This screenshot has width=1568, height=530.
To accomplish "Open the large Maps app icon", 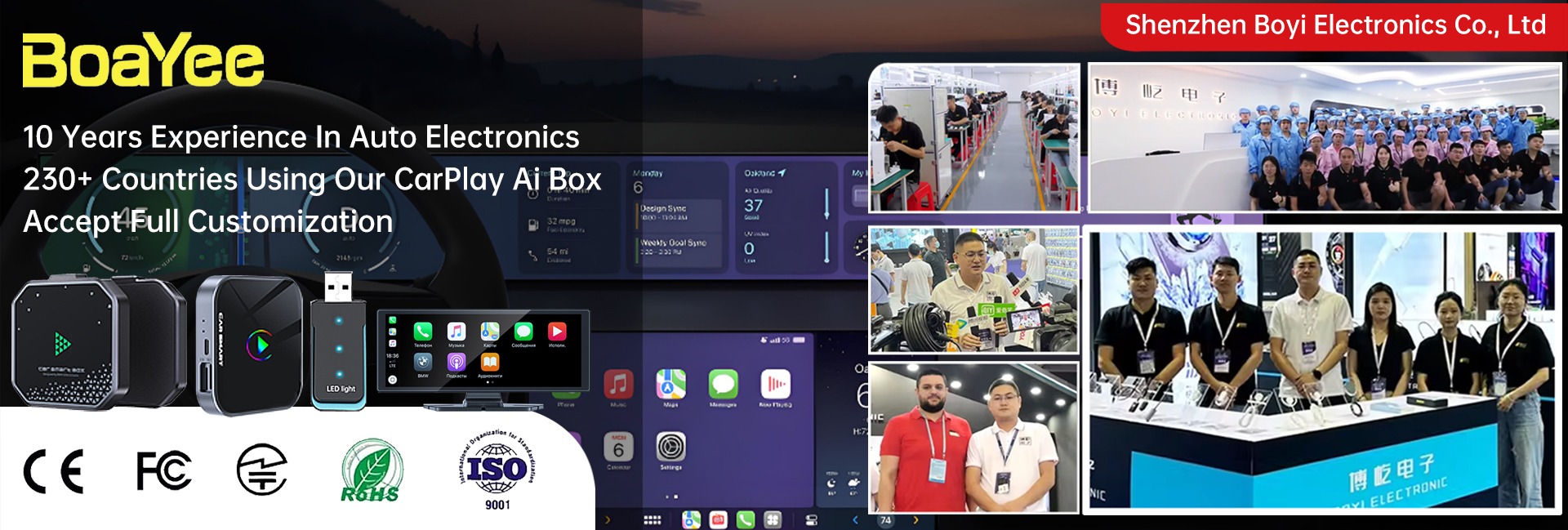I will pos(671,384).
